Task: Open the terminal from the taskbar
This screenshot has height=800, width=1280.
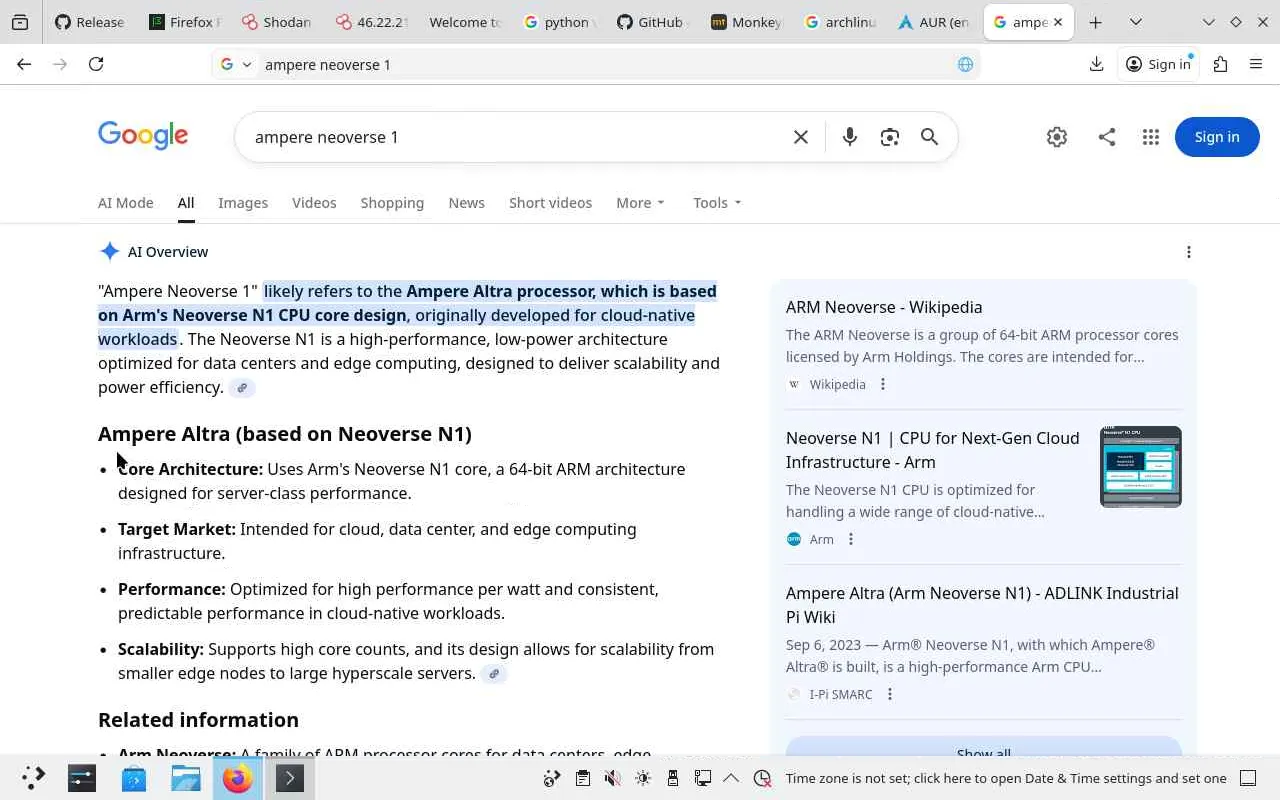Action: coord(290,778)
